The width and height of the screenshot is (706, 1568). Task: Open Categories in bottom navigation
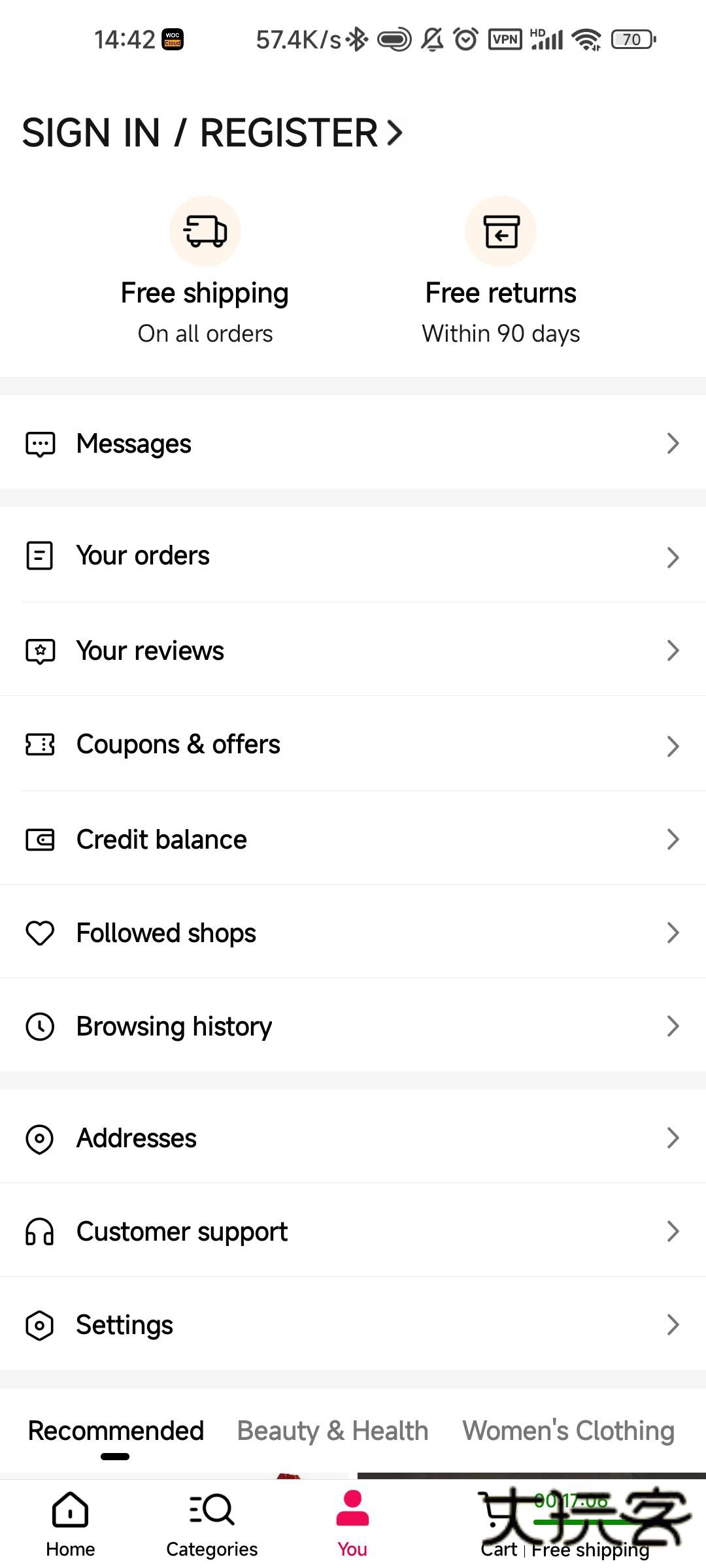212,1524
